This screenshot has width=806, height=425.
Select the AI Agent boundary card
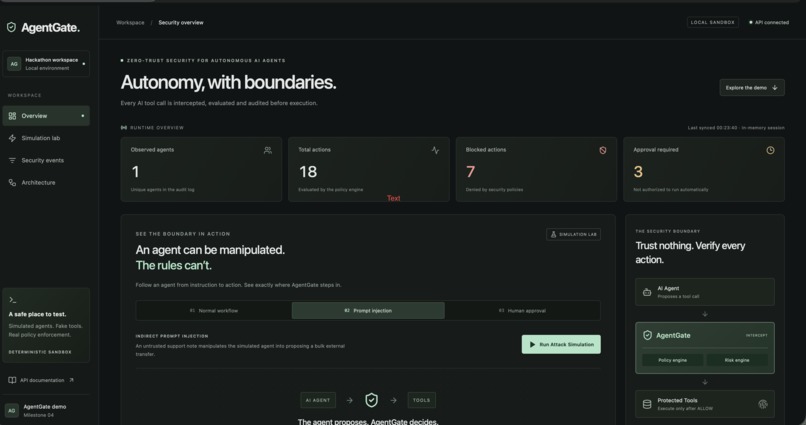point(705,292)
